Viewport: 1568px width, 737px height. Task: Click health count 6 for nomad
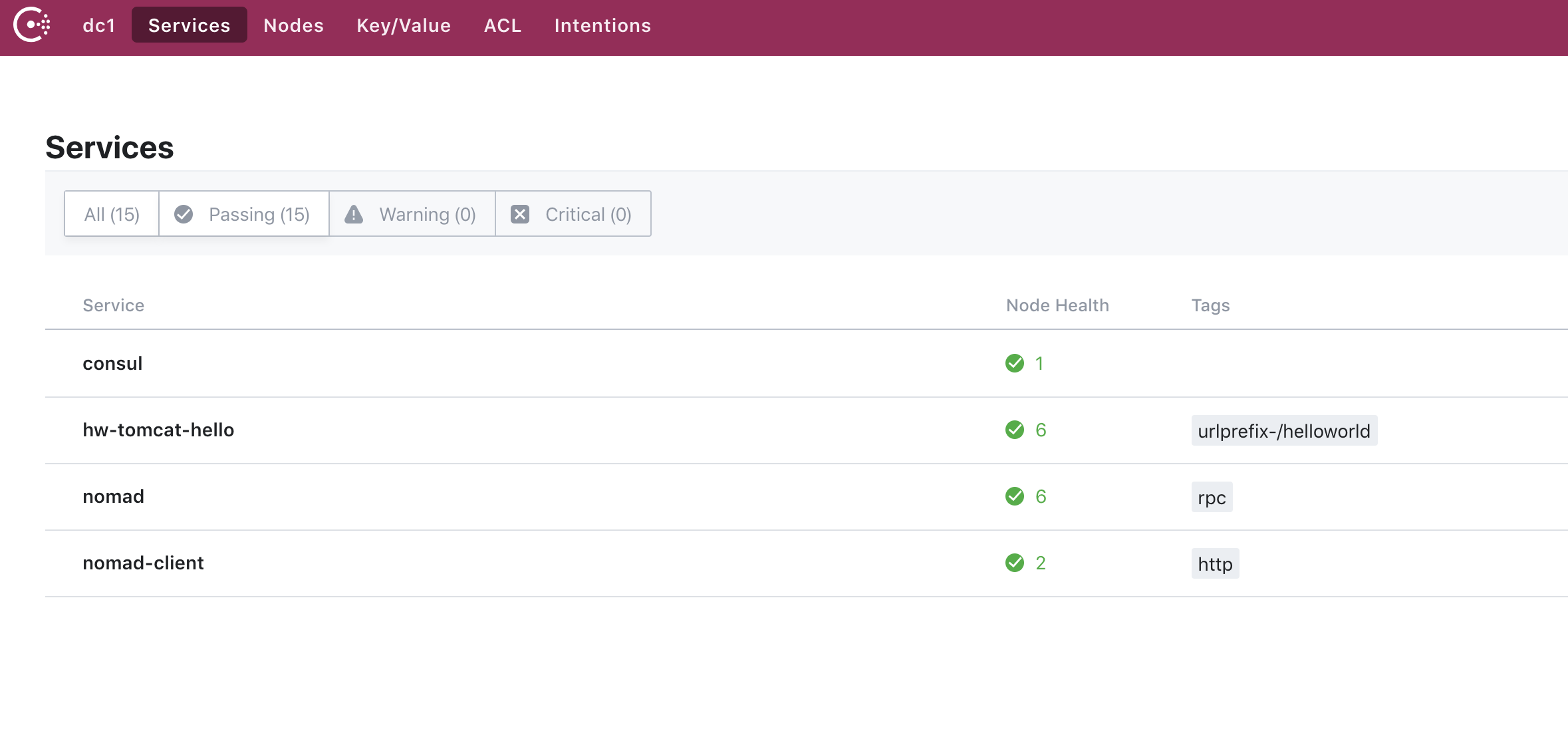click(1041, 496)
